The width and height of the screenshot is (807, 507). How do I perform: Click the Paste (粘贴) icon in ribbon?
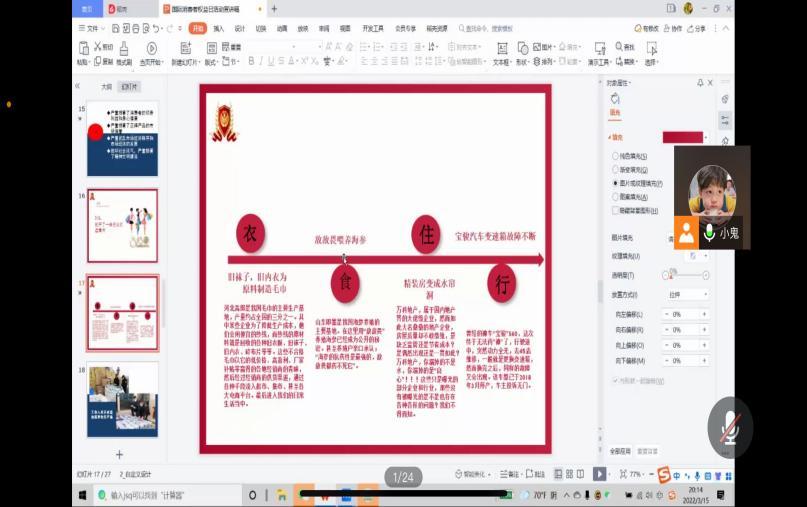click(82, 48)
